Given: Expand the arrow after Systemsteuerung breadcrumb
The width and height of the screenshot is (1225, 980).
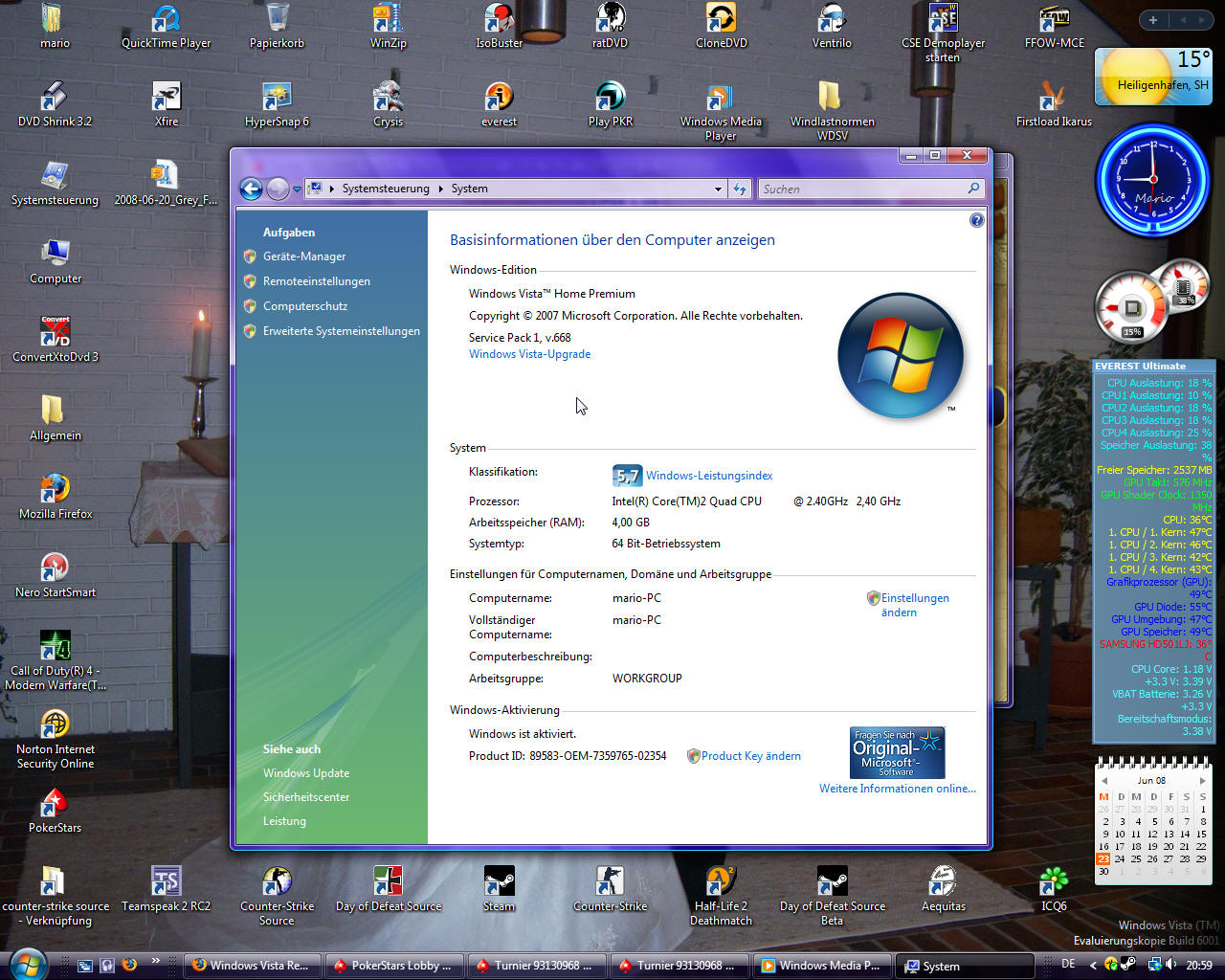Looking at the screenshot, I should [x=441, y=189].
